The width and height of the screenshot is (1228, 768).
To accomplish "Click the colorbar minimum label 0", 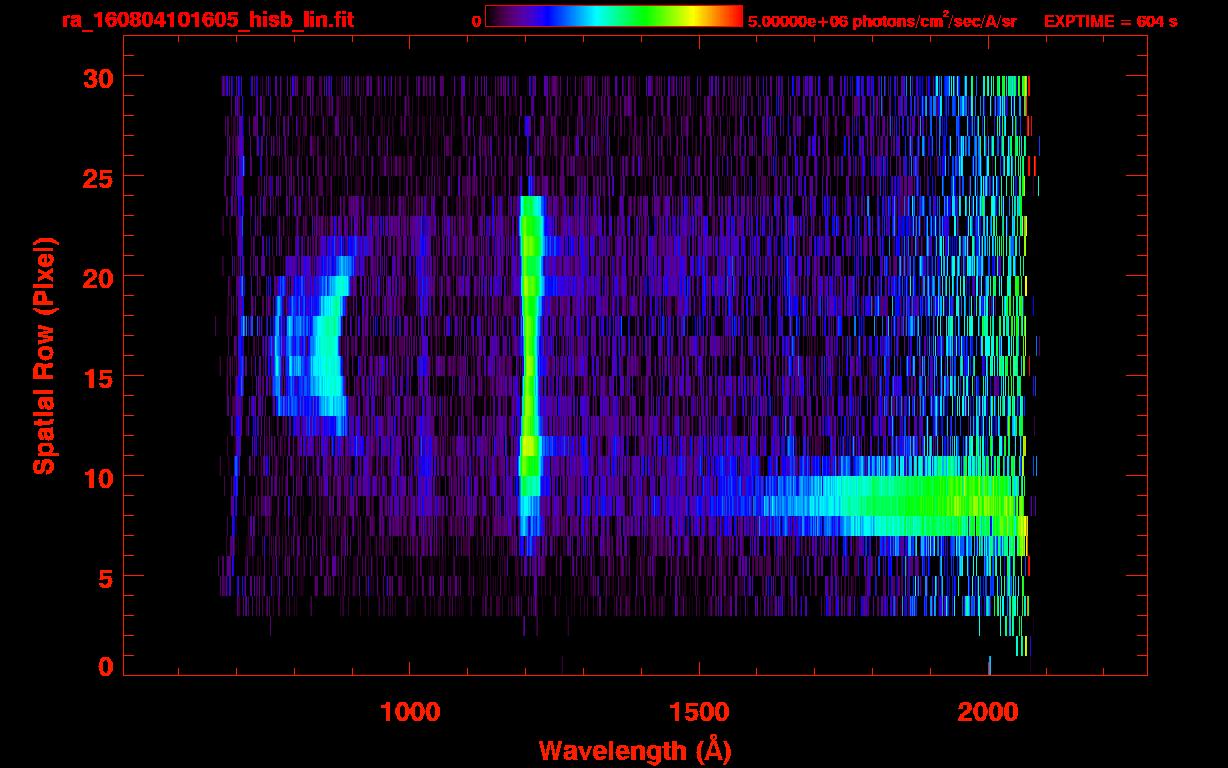I will coord(476,21).
